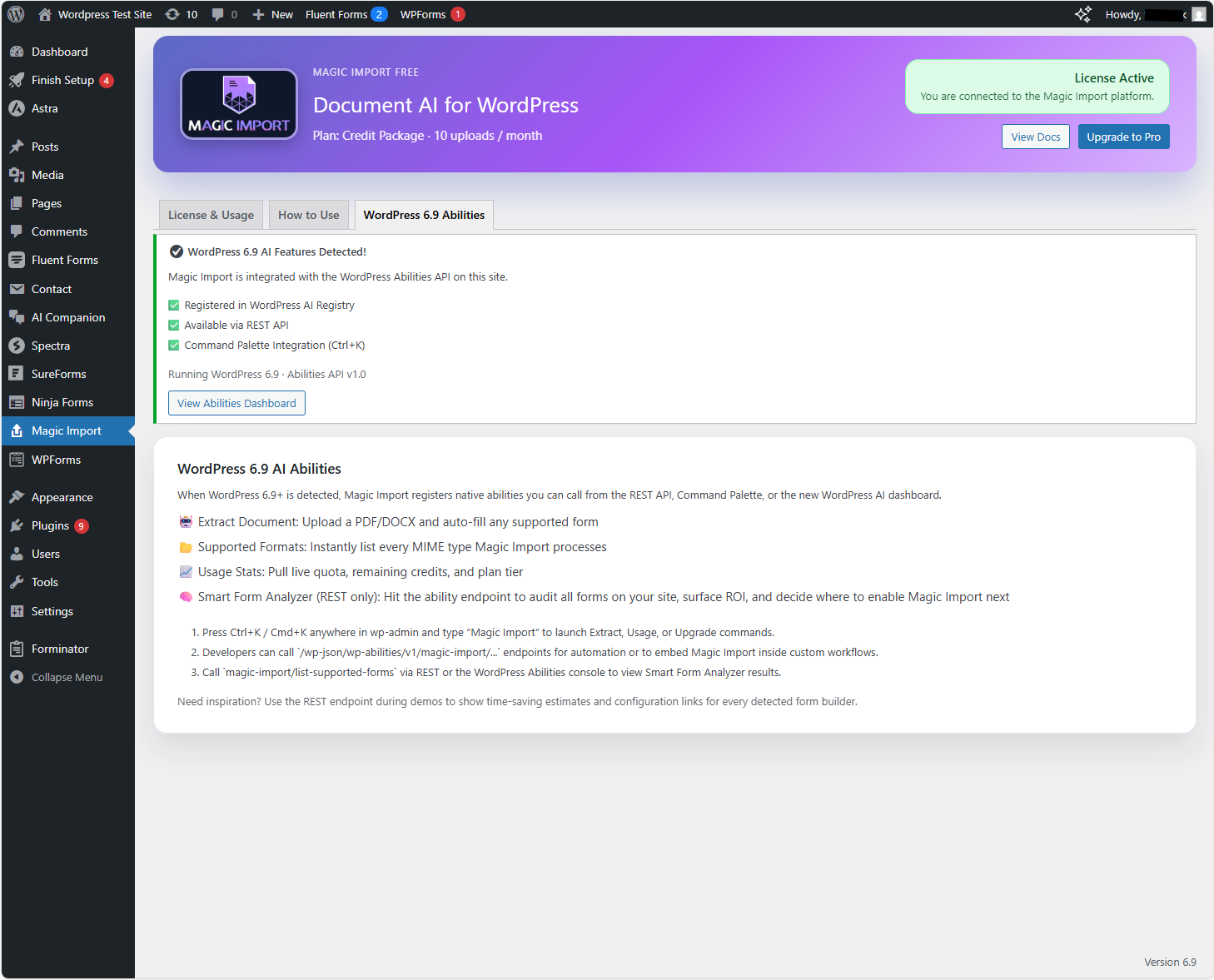1214x980 pixels.
Task: Click the Upgrade to Pro button
Action: (1124, 137)
